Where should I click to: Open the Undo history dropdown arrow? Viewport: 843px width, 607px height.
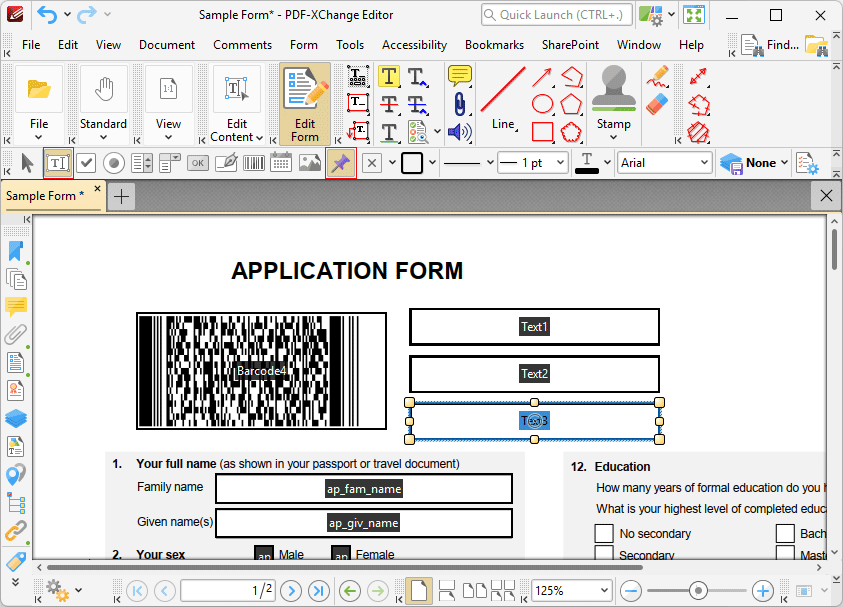tap(67, 15)
